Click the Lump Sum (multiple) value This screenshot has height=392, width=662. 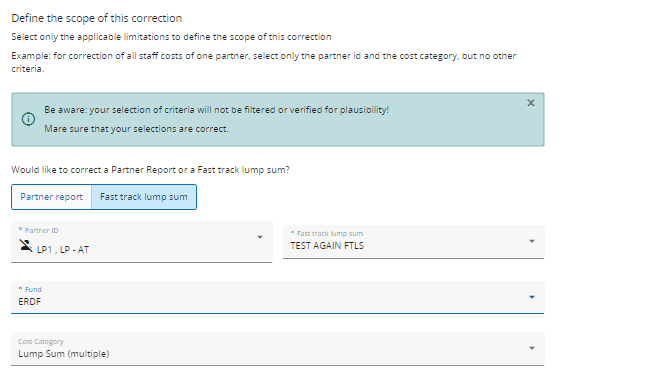pos(64,354)
